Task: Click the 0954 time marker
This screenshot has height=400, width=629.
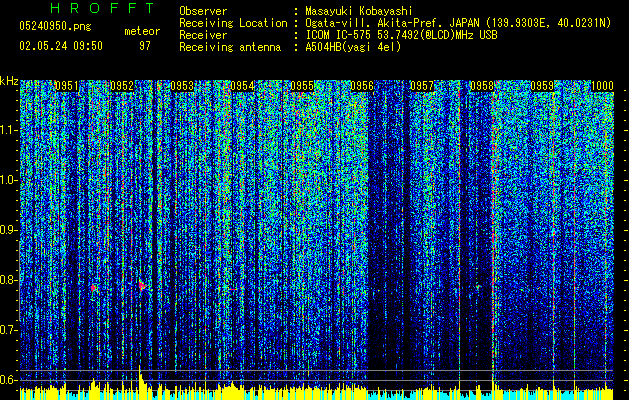Action: [242, 86]
